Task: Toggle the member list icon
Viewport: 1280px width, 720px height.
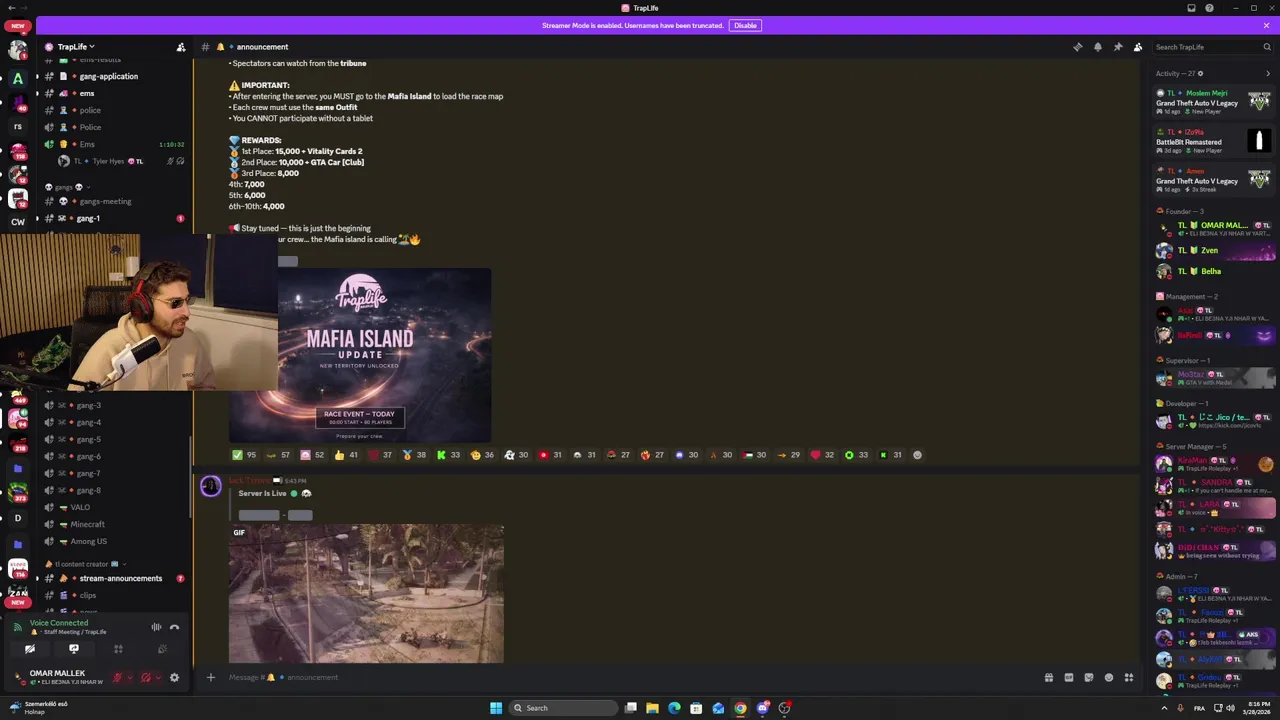Action: tap(1137, 47)
